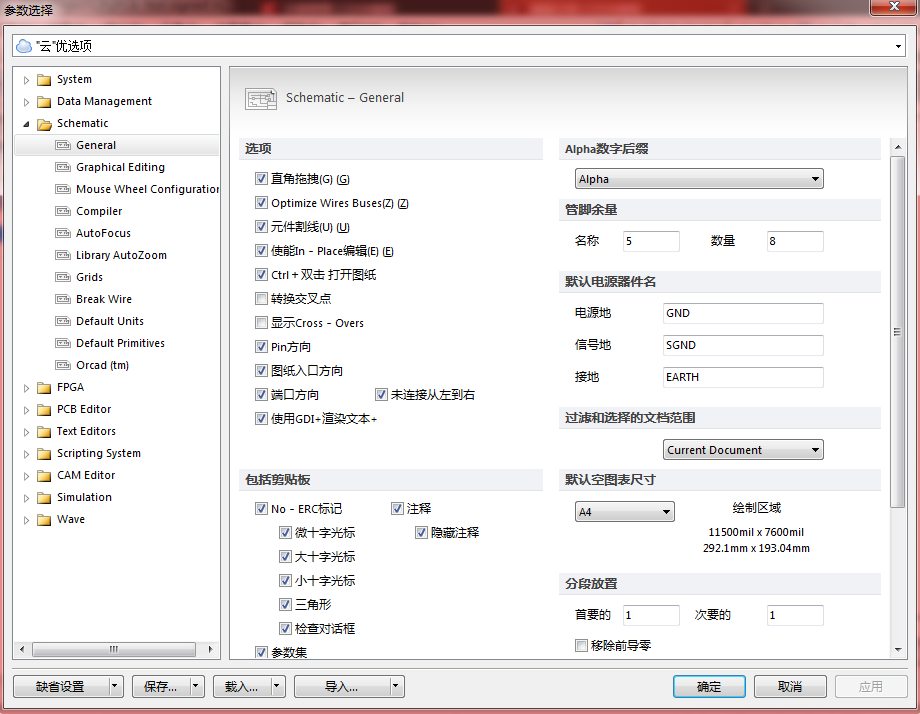Open the Current Document scope dropdown
The width and height of the screenshot is (920, 714).
743,450
